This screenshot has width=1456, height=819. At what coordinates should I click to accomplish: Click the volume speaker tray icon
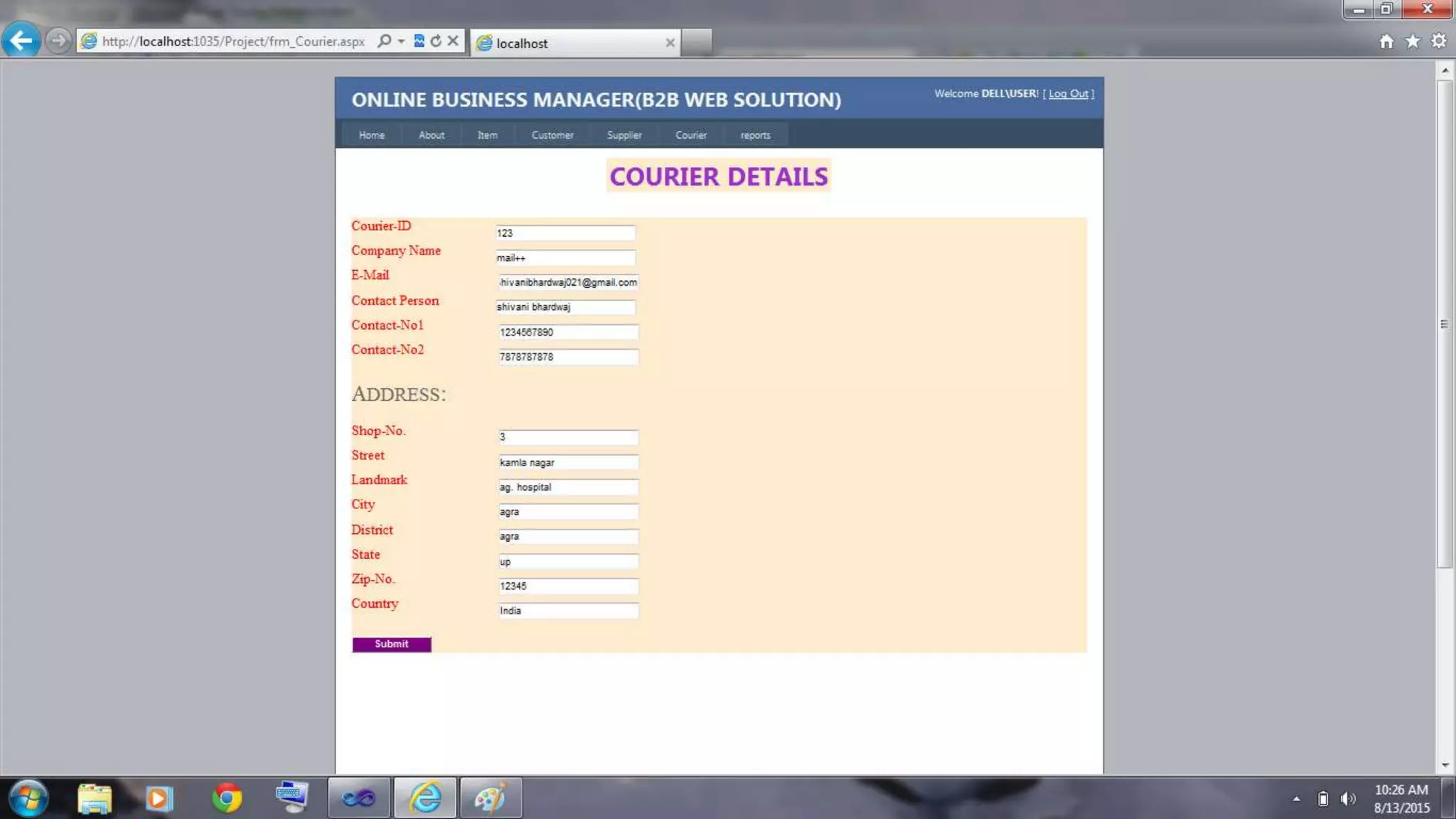click(x=1347, y=799)
